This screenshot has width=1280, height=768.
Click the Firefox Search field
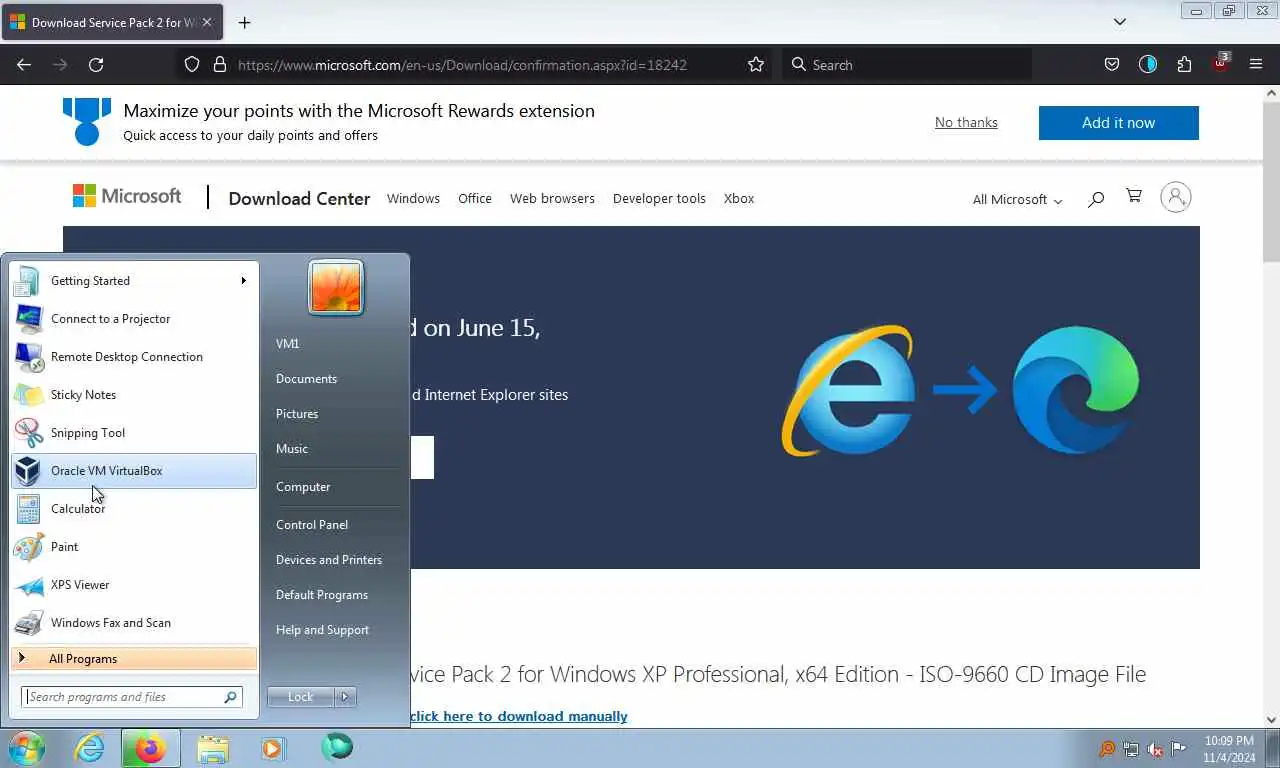[x=906, y=65]
